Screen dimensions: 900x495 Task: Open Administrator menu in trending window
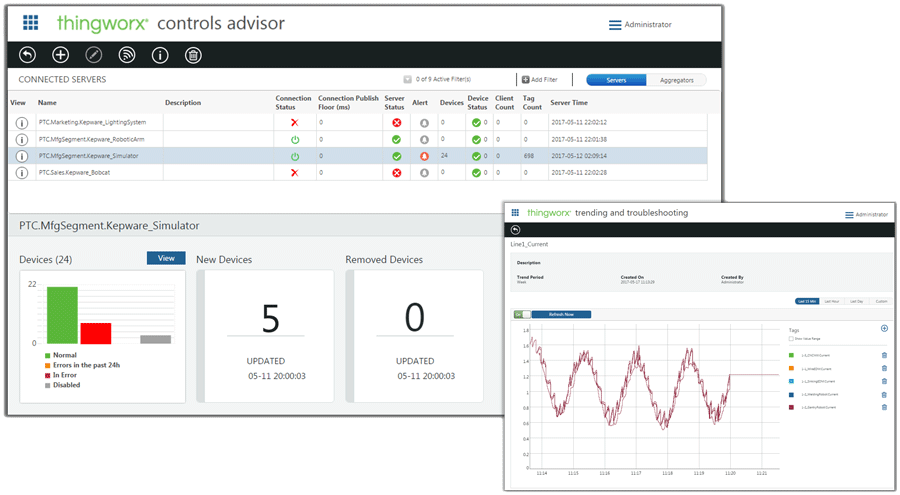click(x=866, y=215)
